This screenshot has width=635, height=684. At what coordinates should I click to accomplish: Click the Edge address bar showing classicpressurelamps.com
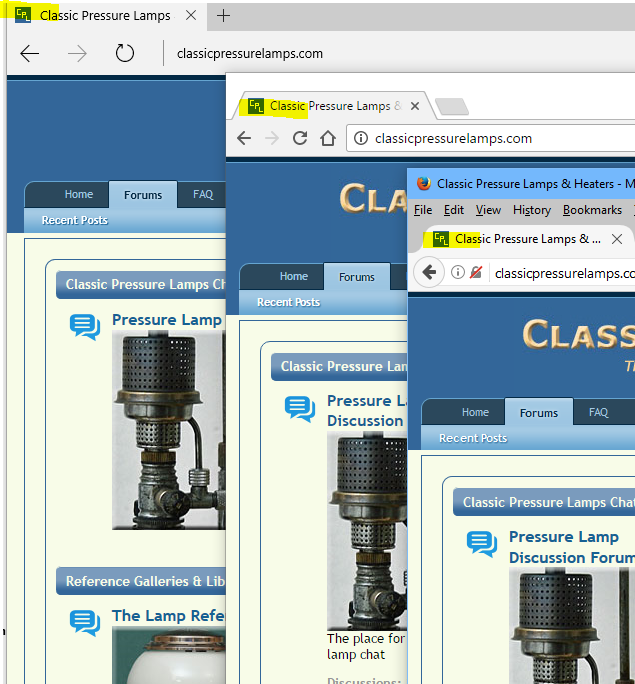tap(250, 54)
